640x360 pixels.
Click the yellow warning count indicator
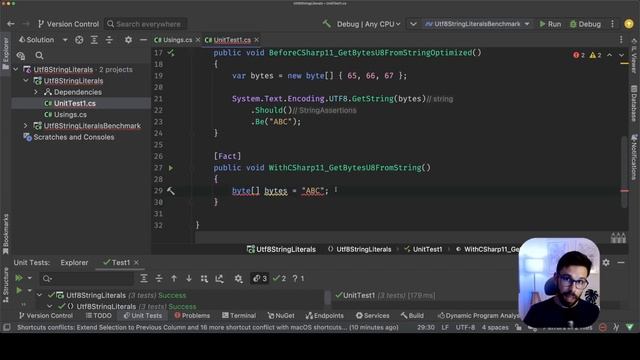(x=595, y=55)
